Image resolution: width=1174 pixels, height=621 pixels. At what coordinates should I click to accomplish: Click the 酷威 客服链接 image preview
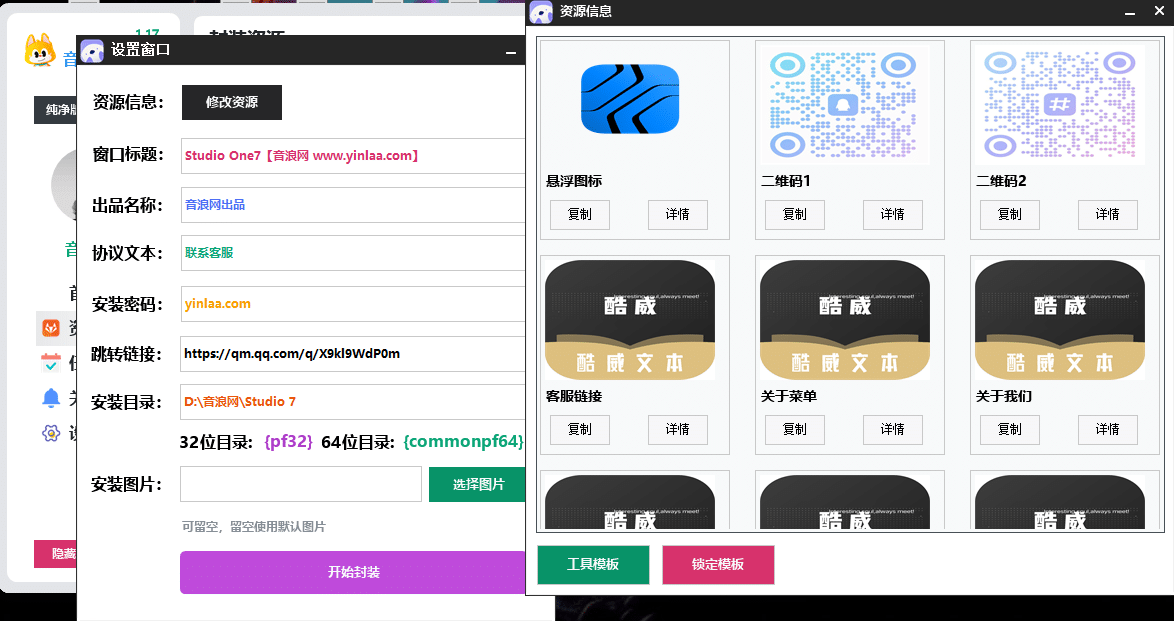click(629, 318)
